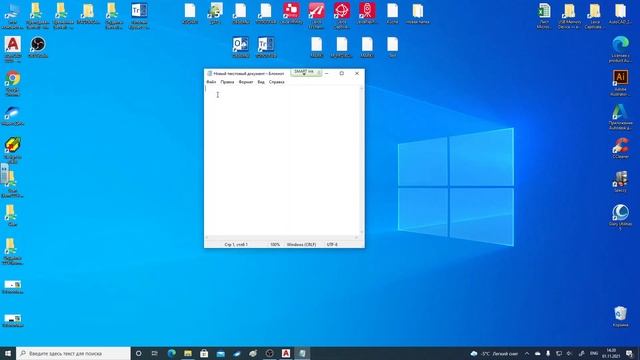Click the Notepad horizontal scrollbar
Viewport: 640px width, 360px height.
pos(282,238)
